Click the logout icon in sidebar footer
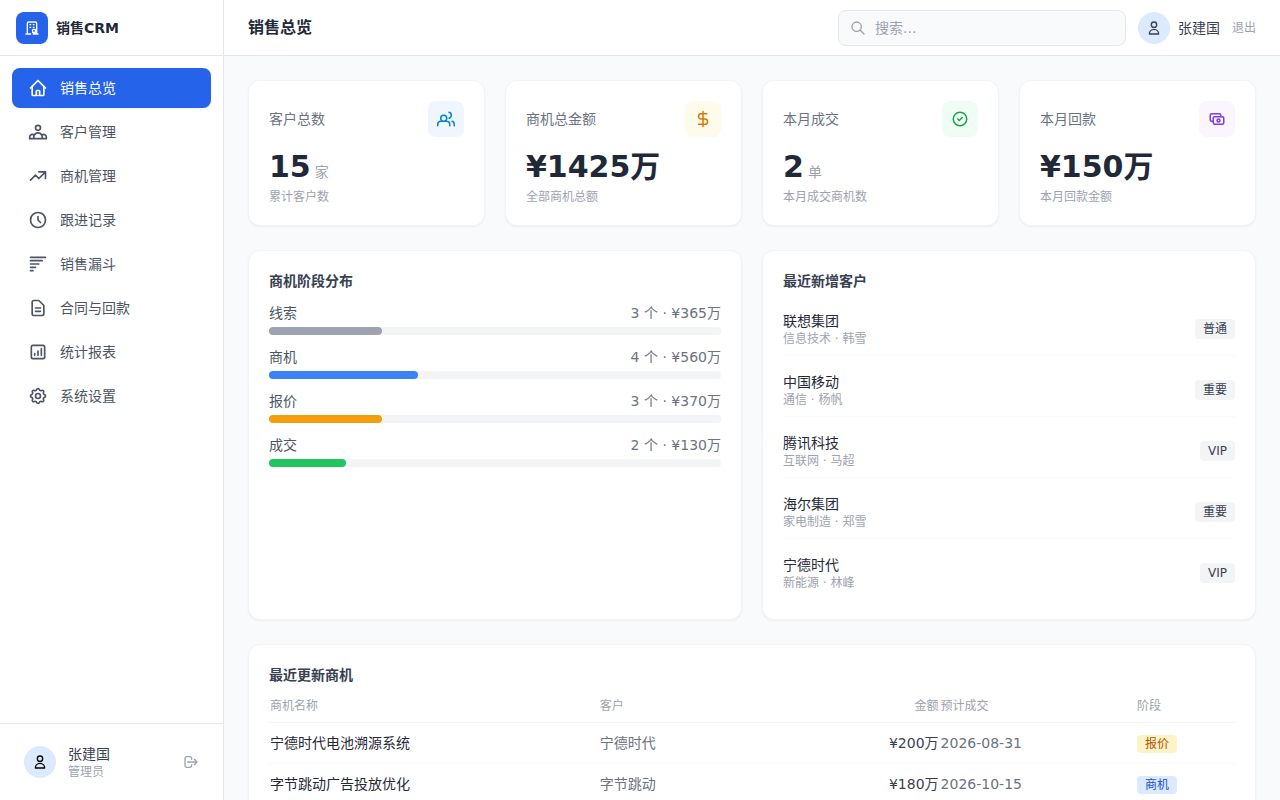 191,762
